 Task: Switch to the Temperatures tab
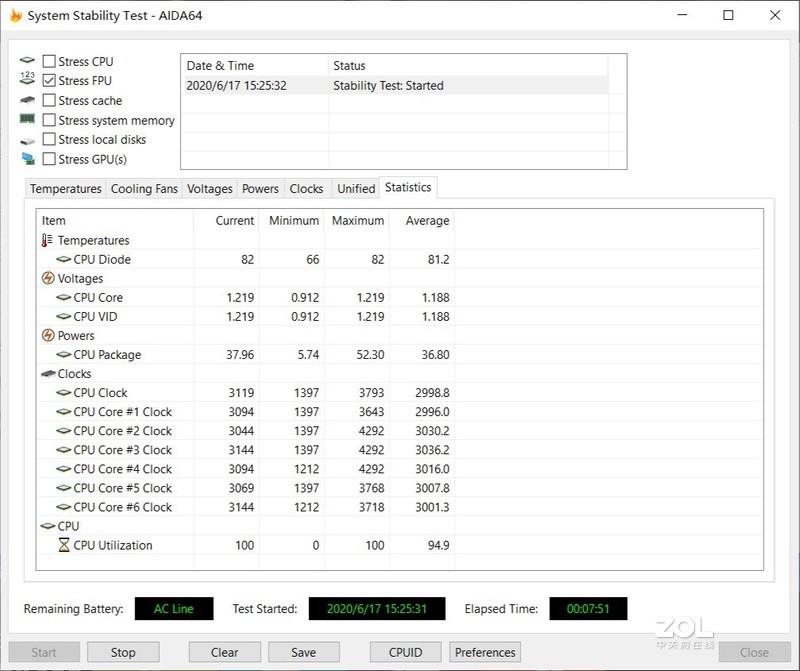(65, 189)
